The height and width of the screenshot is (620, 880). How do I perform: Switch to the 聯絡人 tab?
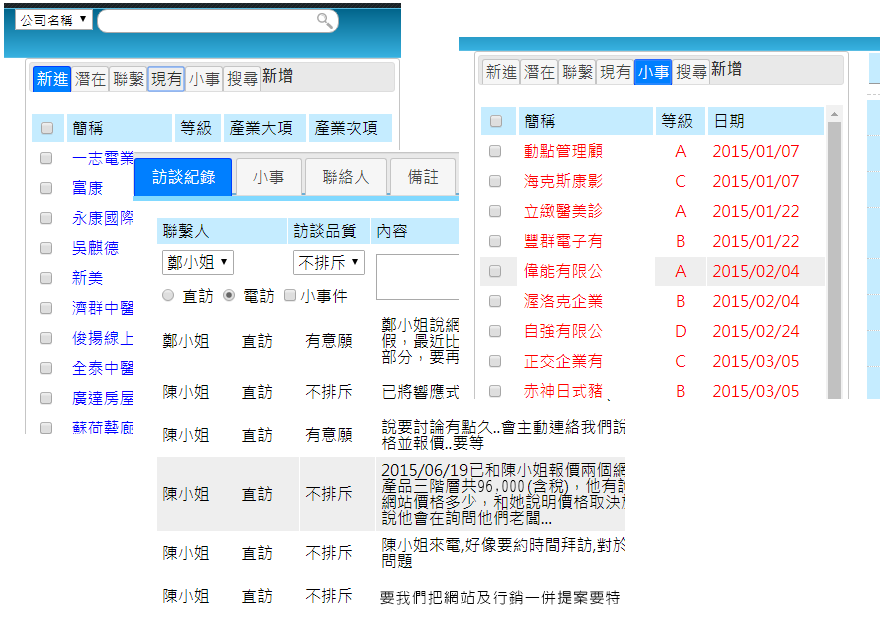(x=345, y=177)
